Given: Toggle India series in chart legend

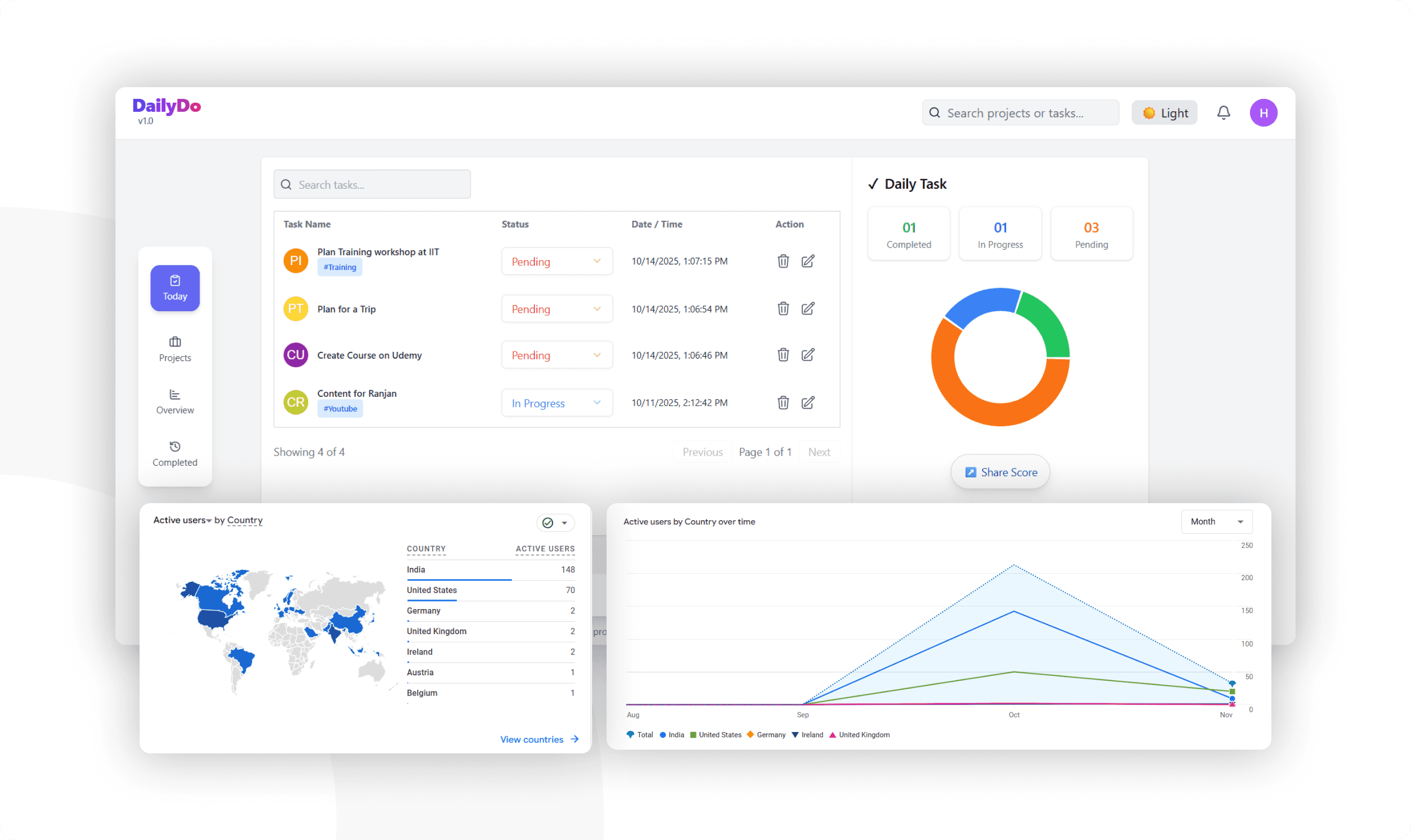Looking at the screenshot, I should pos(671,735).
